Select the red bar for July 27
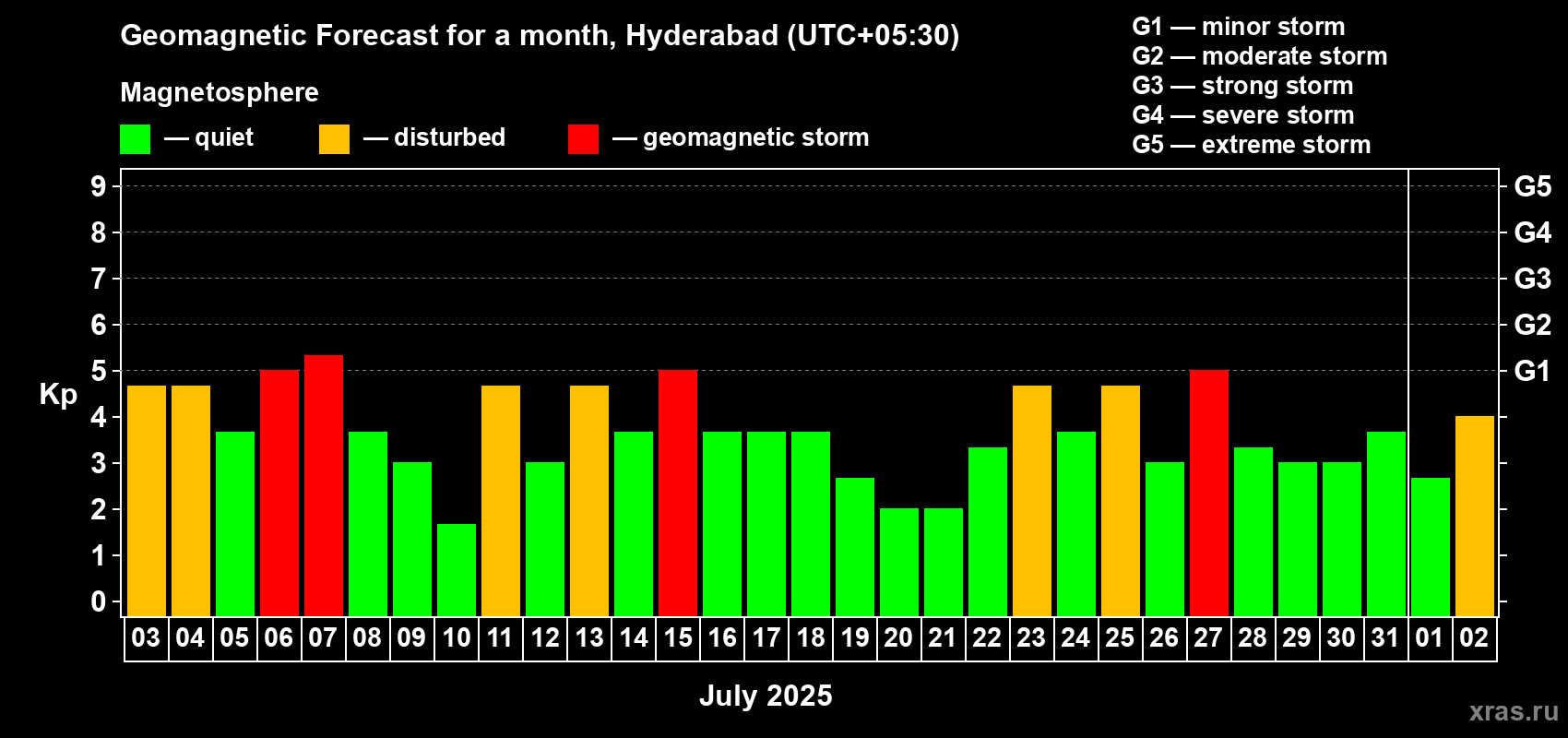This screenshot has width=1568, height=738. click(x=1209, y=493)
